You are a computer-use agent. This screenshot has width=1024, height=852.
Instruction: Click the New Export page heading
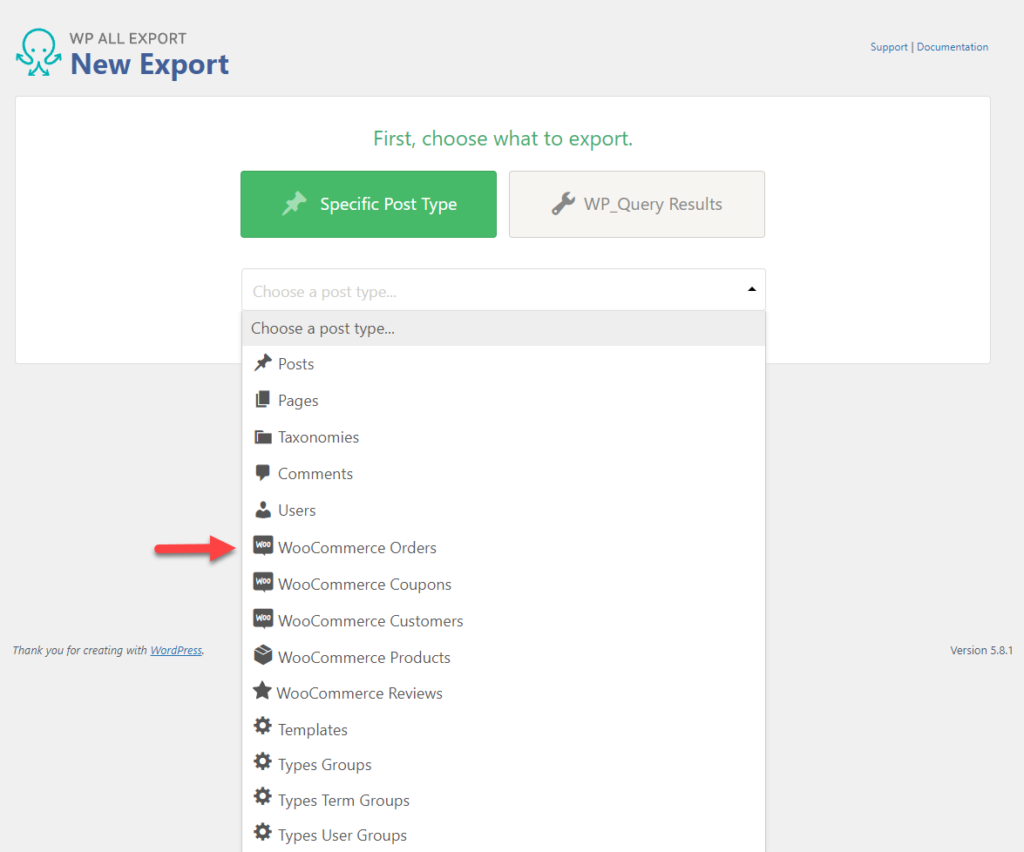point(150,64)
